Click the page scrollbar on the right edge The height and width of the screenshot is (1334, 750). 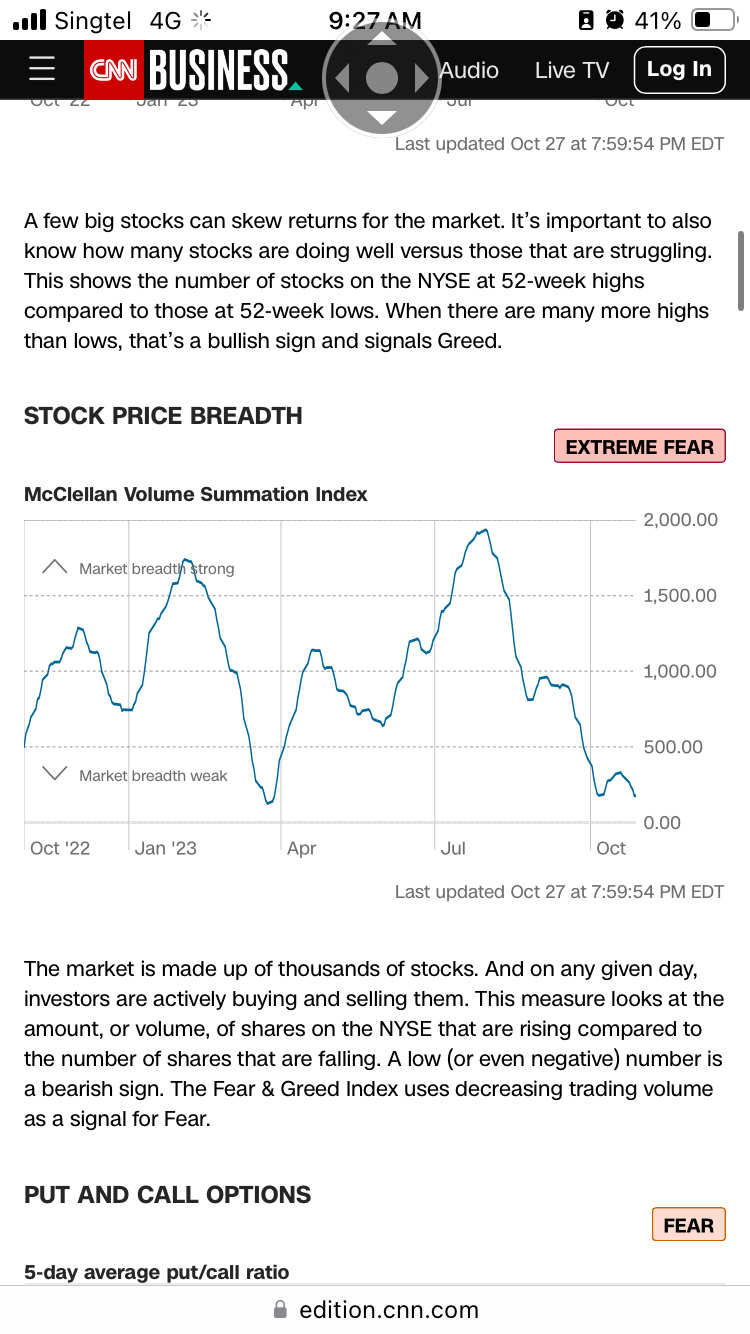click(x=741, y=270)
